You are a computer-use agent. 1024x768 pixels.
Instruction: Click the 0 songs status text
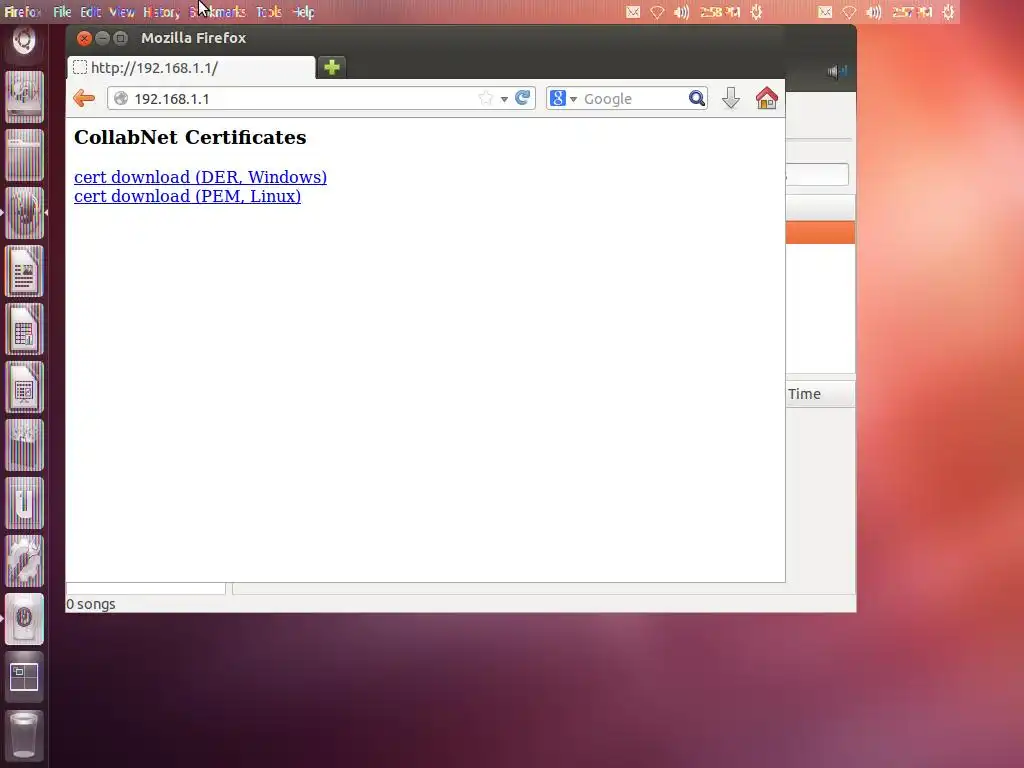pyautogui.click(x=91, y=604)
